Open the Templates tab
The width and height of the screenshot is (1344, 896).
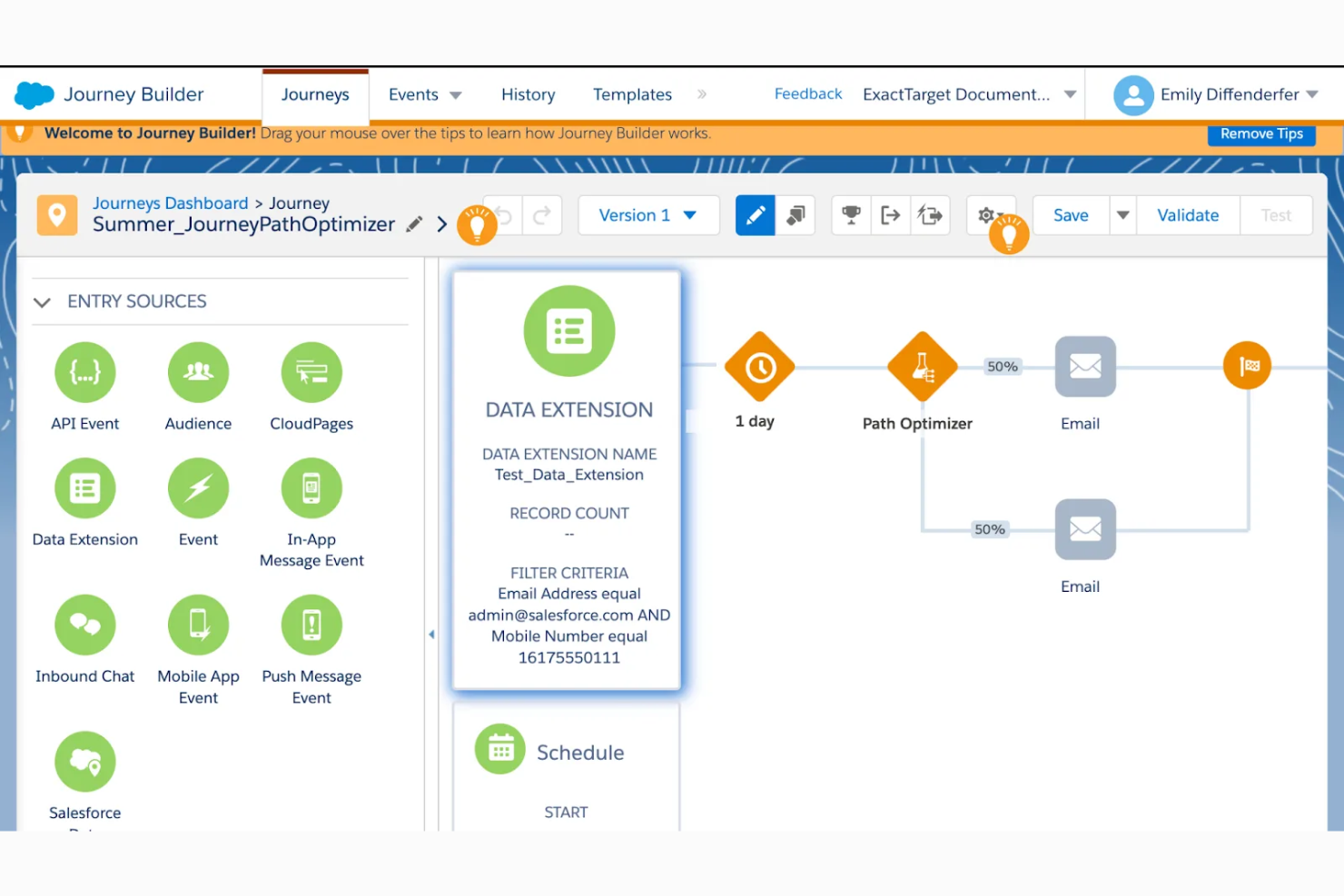633,94
